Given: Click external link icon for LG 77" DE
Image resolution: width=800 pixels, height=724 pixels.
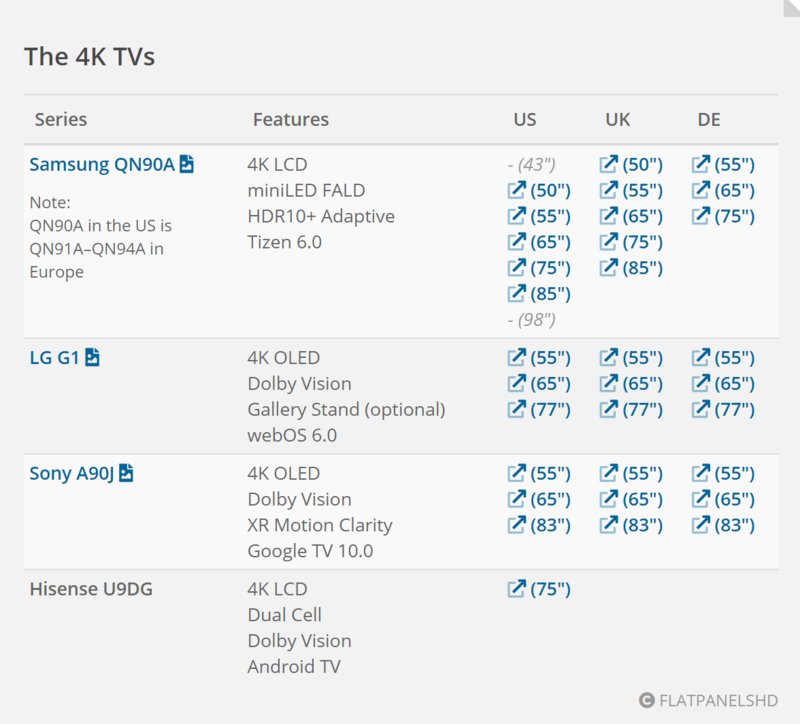Looking at the screenshot, I should click(x=700, y=409).
